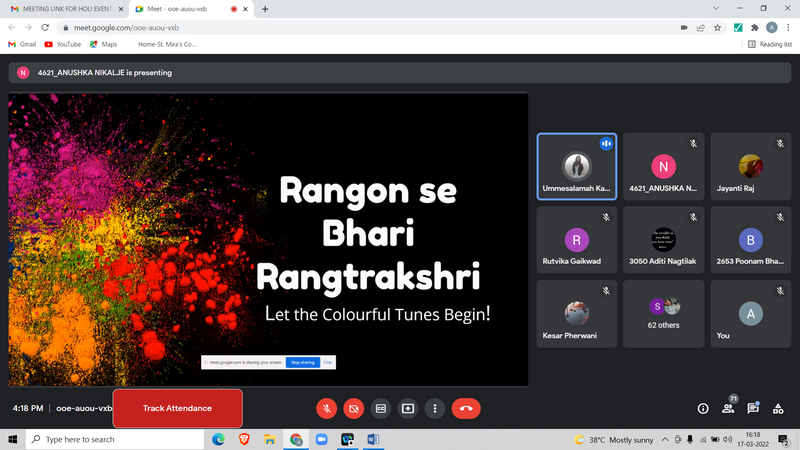Viewport: 800px width, 450px height.
Task: Close the Meet browser tab
Action: coord(245,9)
